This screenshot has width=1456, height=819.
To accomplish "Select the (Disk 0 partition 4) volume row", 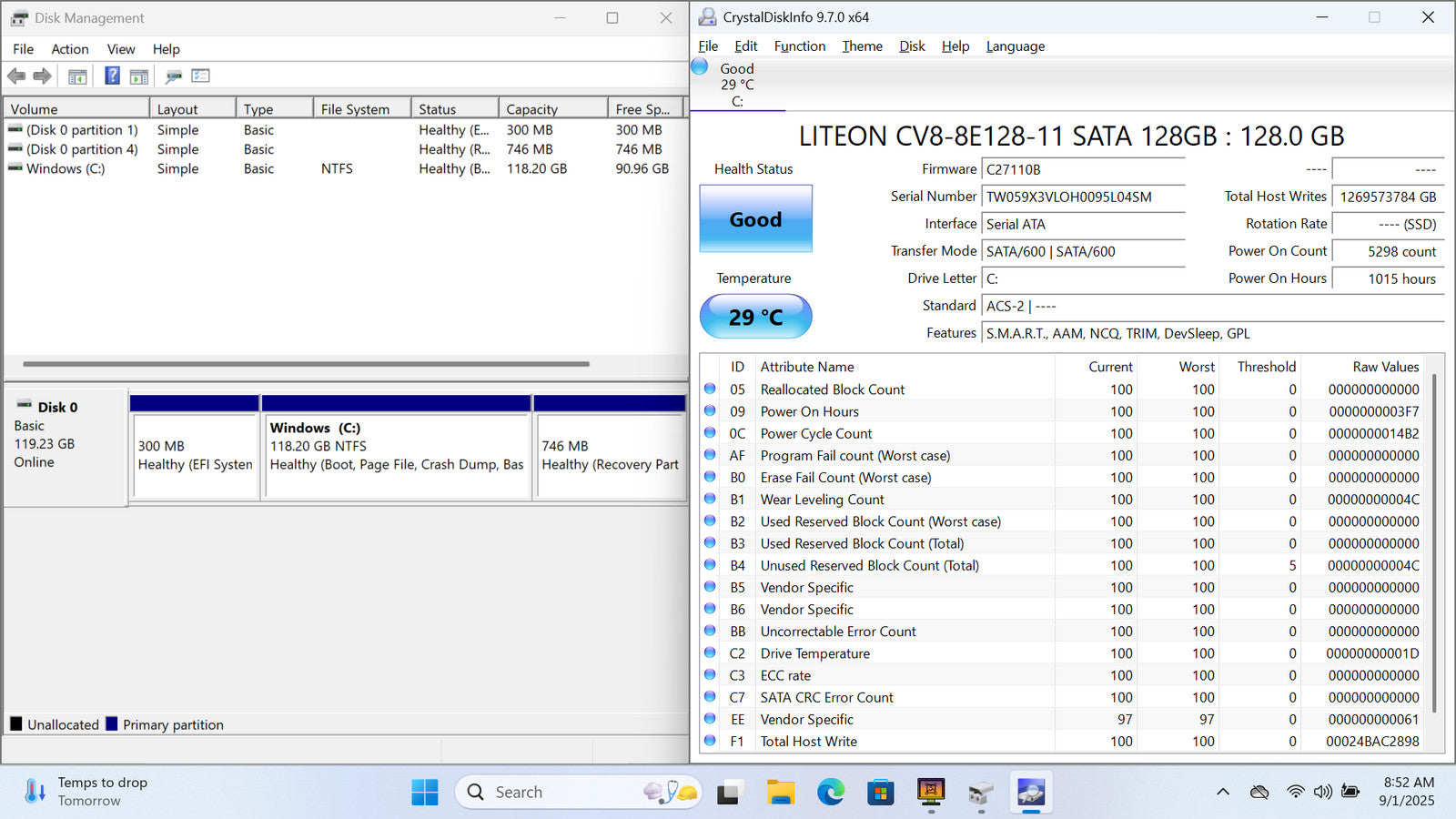I will 345,149.
